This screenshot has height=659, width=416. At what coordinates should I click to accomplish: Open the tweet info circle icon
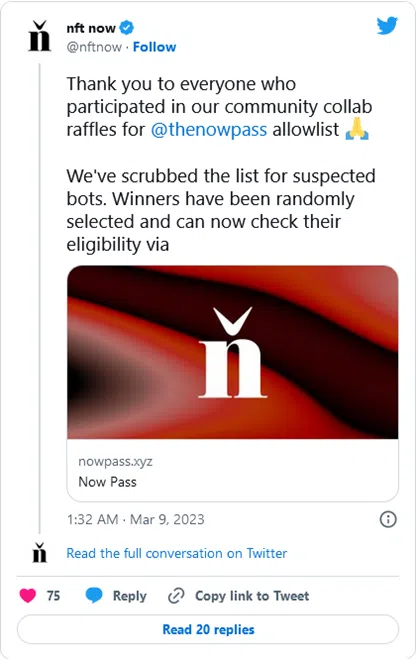[388, 519]
